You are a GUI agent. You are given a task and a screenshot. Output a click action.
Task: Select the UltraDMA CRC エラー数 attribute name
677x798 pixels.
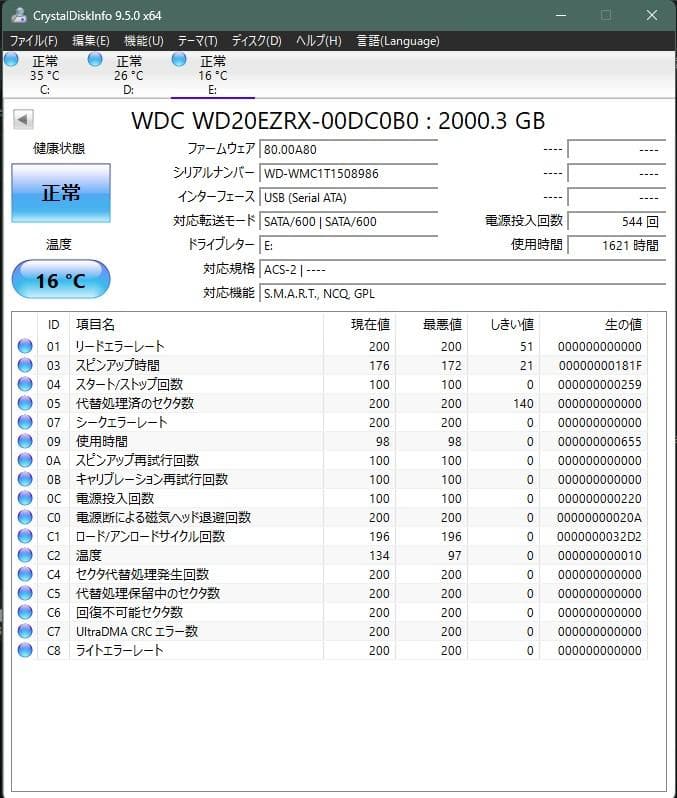[137, 632]
